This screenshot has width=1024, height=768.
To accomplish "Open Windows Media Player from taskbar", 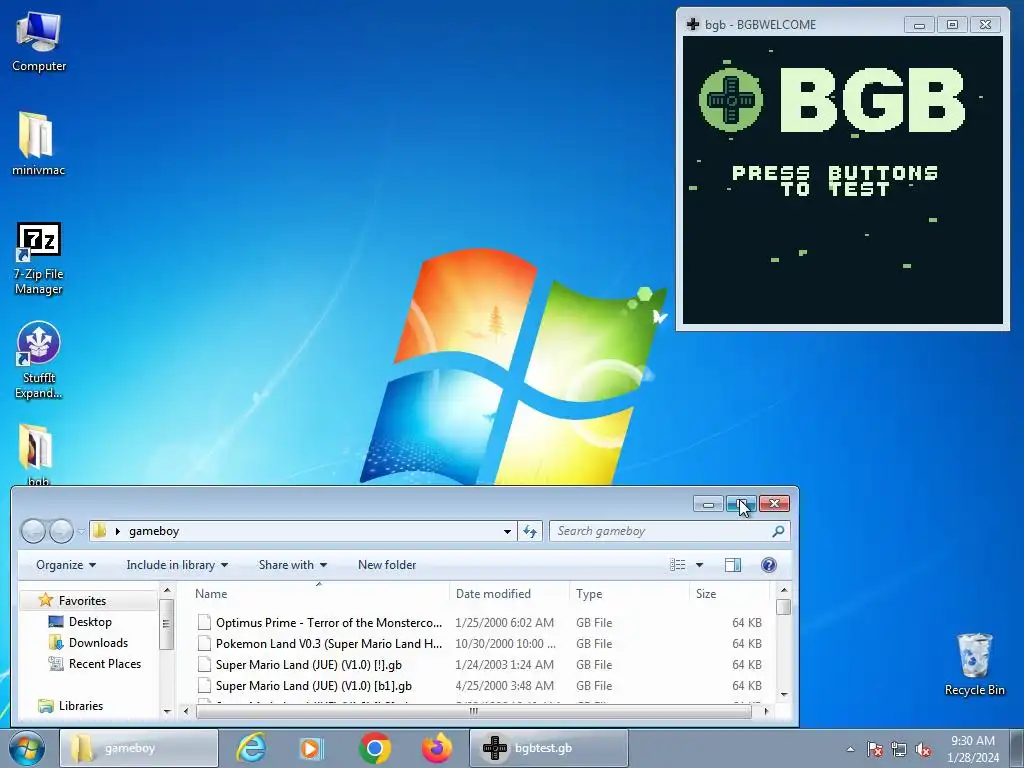I will click(x=311, y=748).
